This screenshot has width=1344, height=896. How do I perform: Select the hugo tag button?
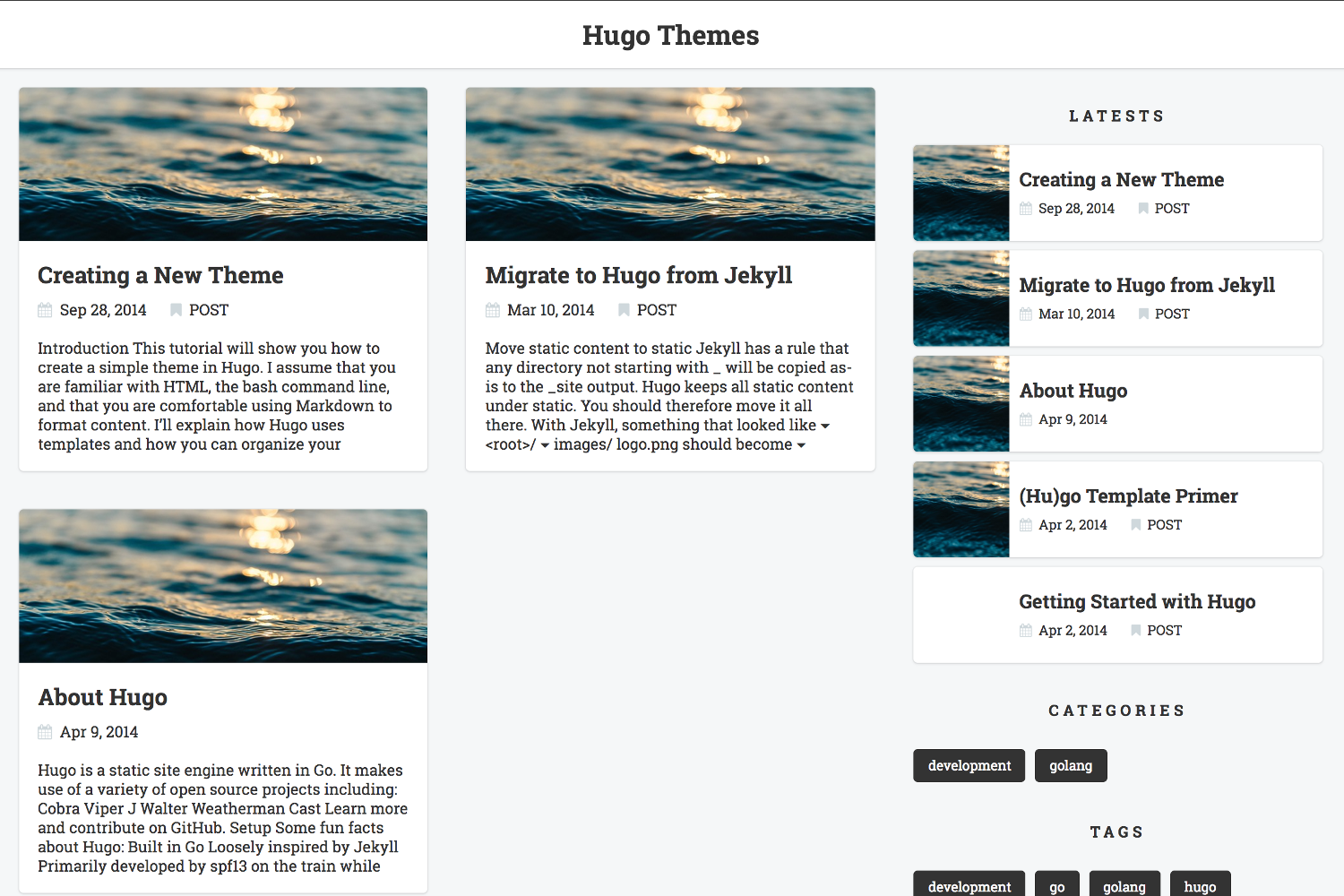click(x=1201, y=885)
